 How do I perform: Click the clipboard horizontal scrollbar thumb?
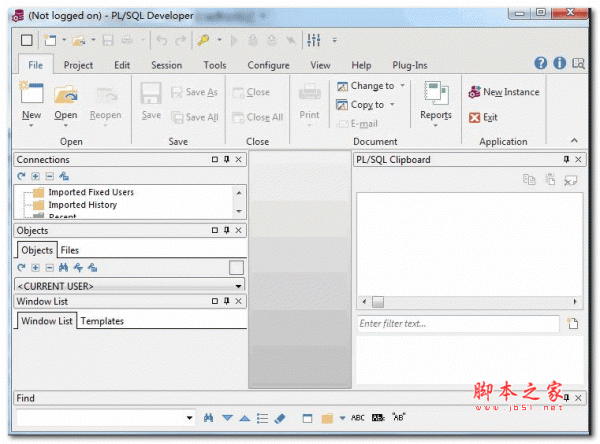coord(378,302)
